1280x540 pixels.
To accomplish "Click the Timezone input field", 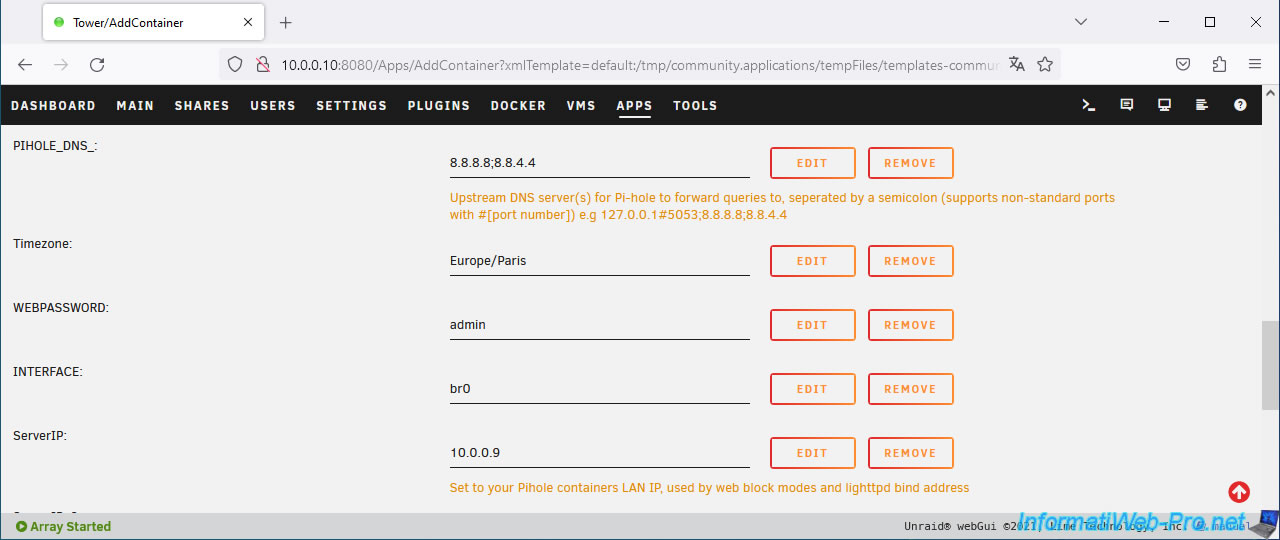I will coord(599,261).
